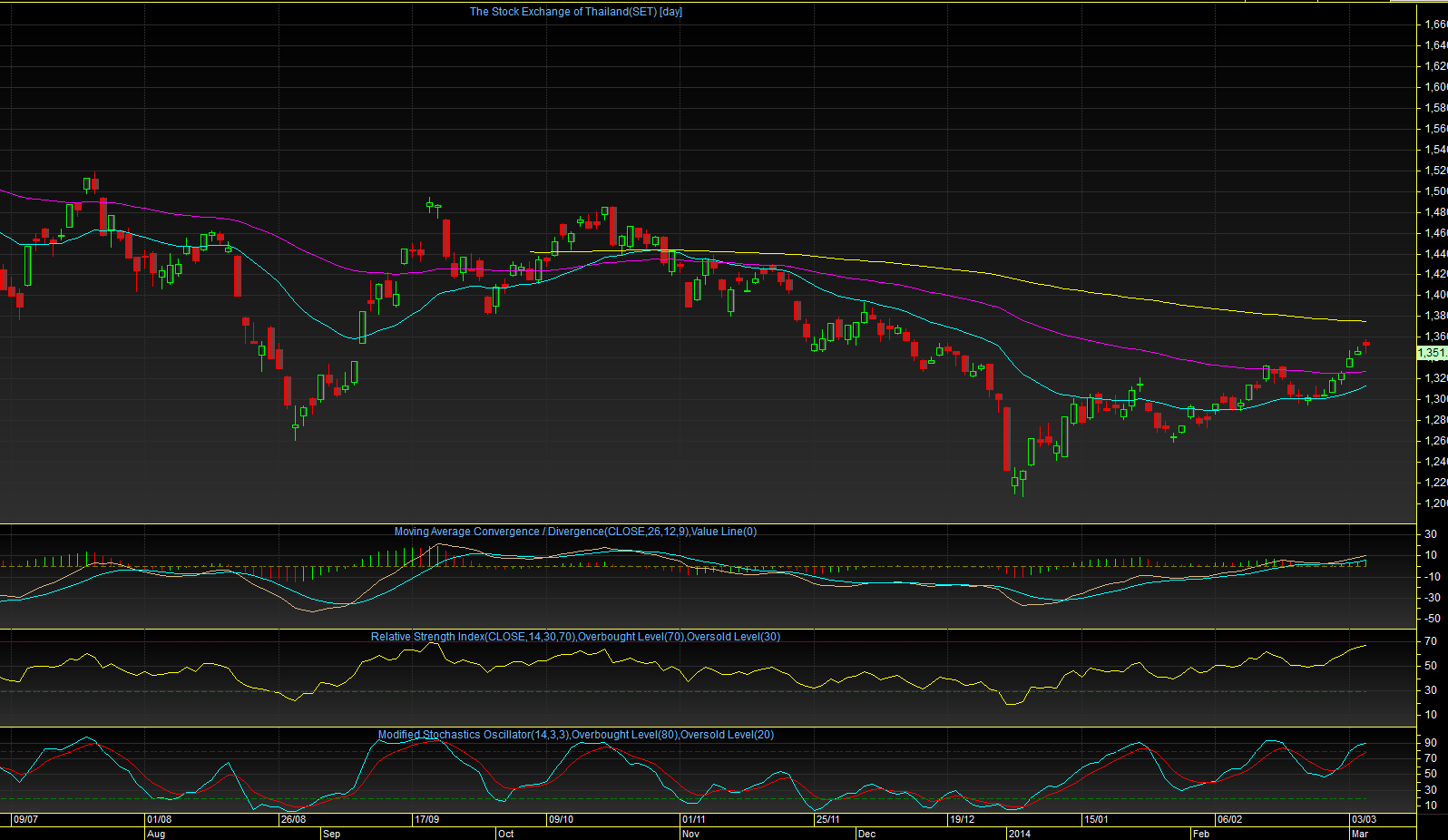Select the Dec month label
This screenshot has height=840, width=1448.
click(x=866, y=834)
